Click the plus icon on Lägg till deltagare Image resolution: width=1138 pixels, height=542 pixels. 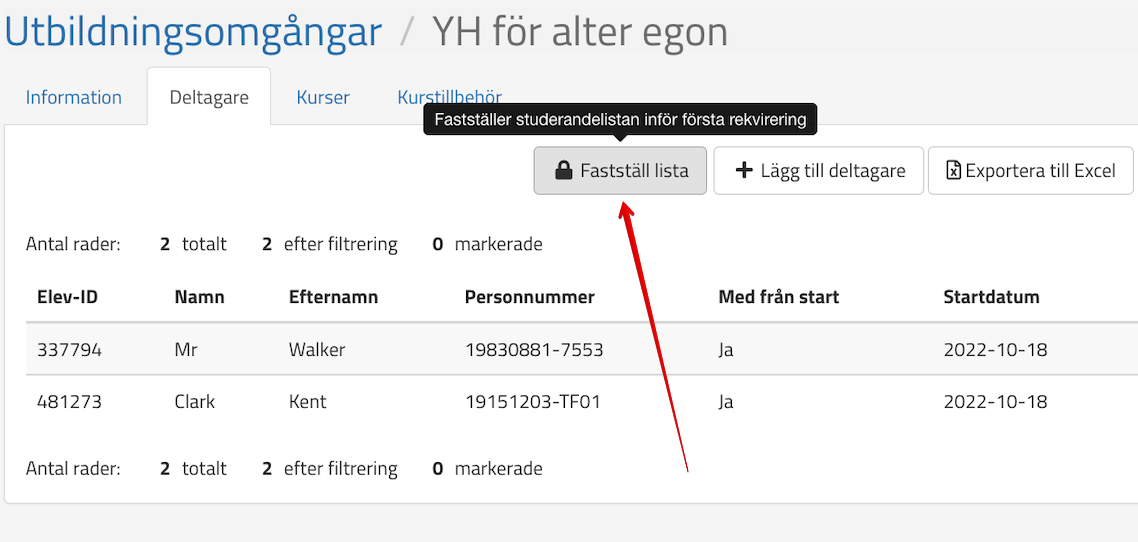743,171
